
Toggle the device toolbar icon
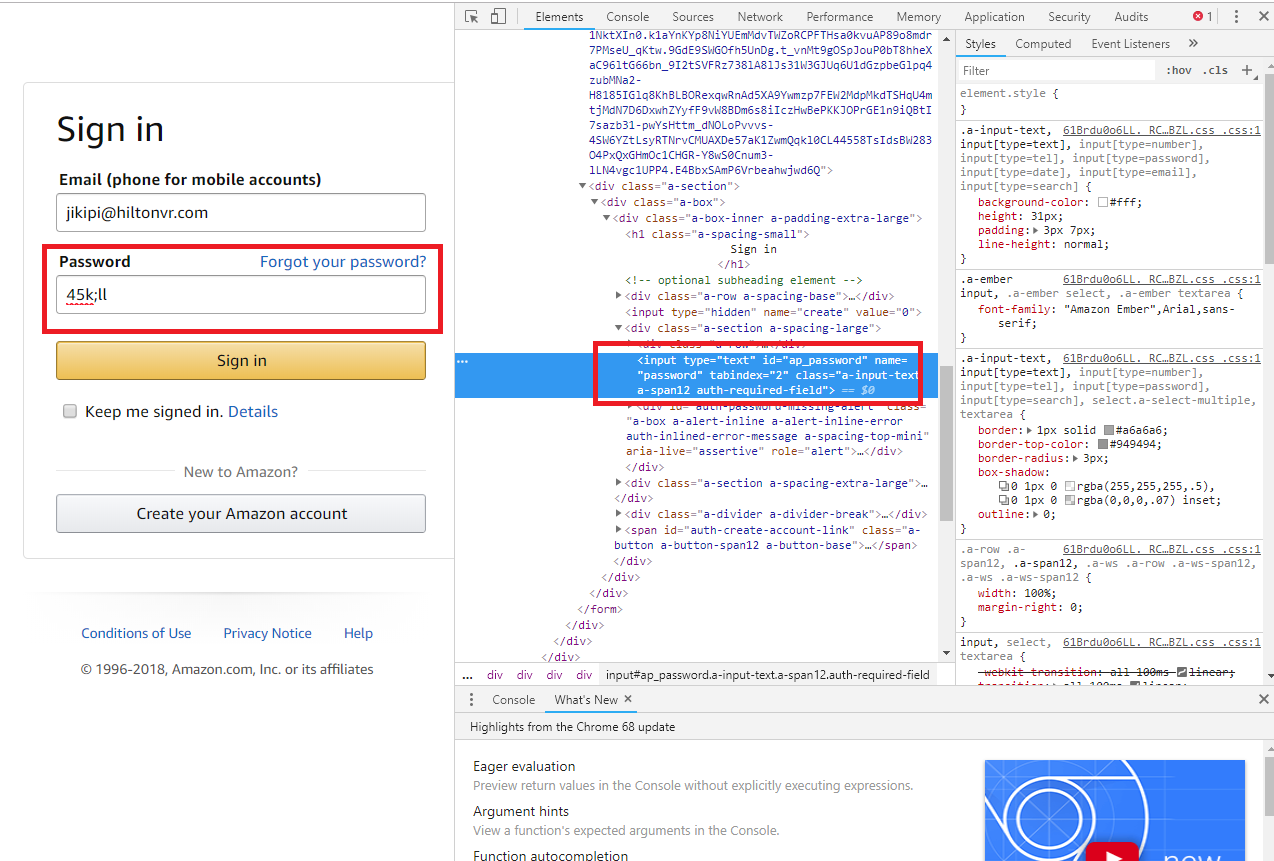pos(498,16)
